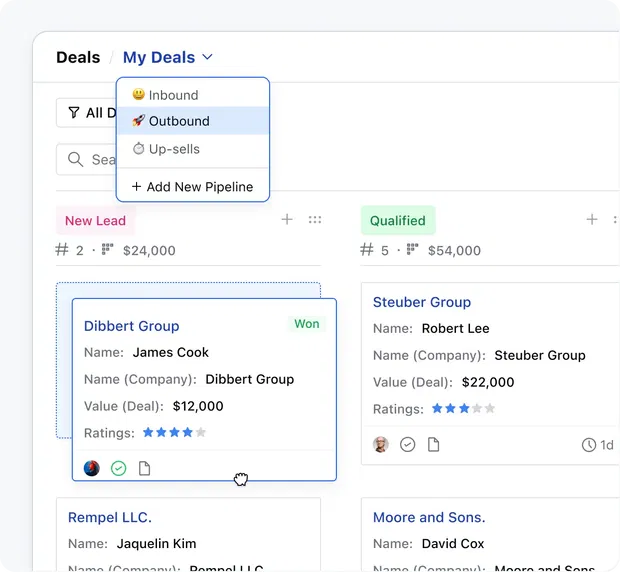Viewport: 620px width, 572px height.
Task: Open the Moore and Sons. deal title
Action: pos(429,517)
